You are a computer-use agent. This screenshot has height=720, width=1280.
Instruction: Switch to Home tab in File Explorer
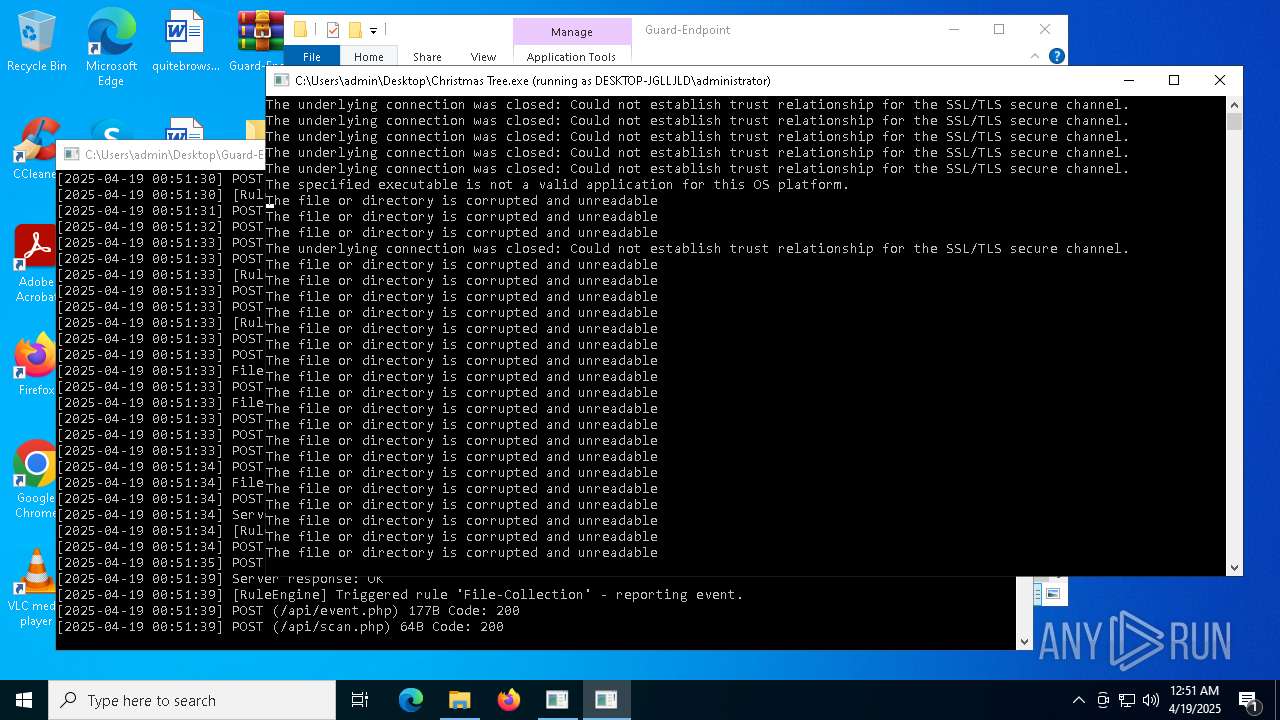coord(368,57)
